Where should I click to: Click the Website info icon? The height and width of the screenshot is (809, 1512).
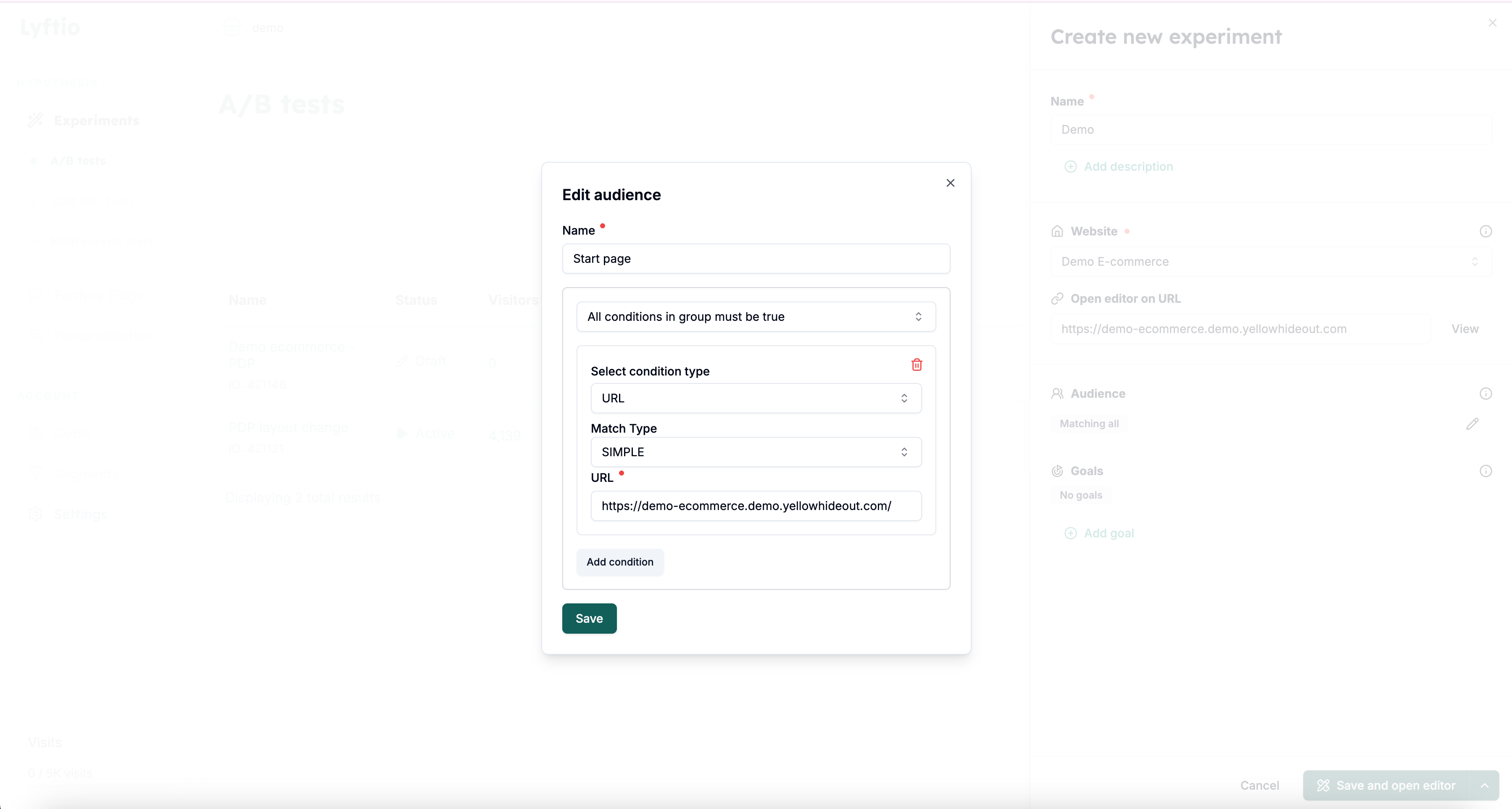[x=1485, y=231]
